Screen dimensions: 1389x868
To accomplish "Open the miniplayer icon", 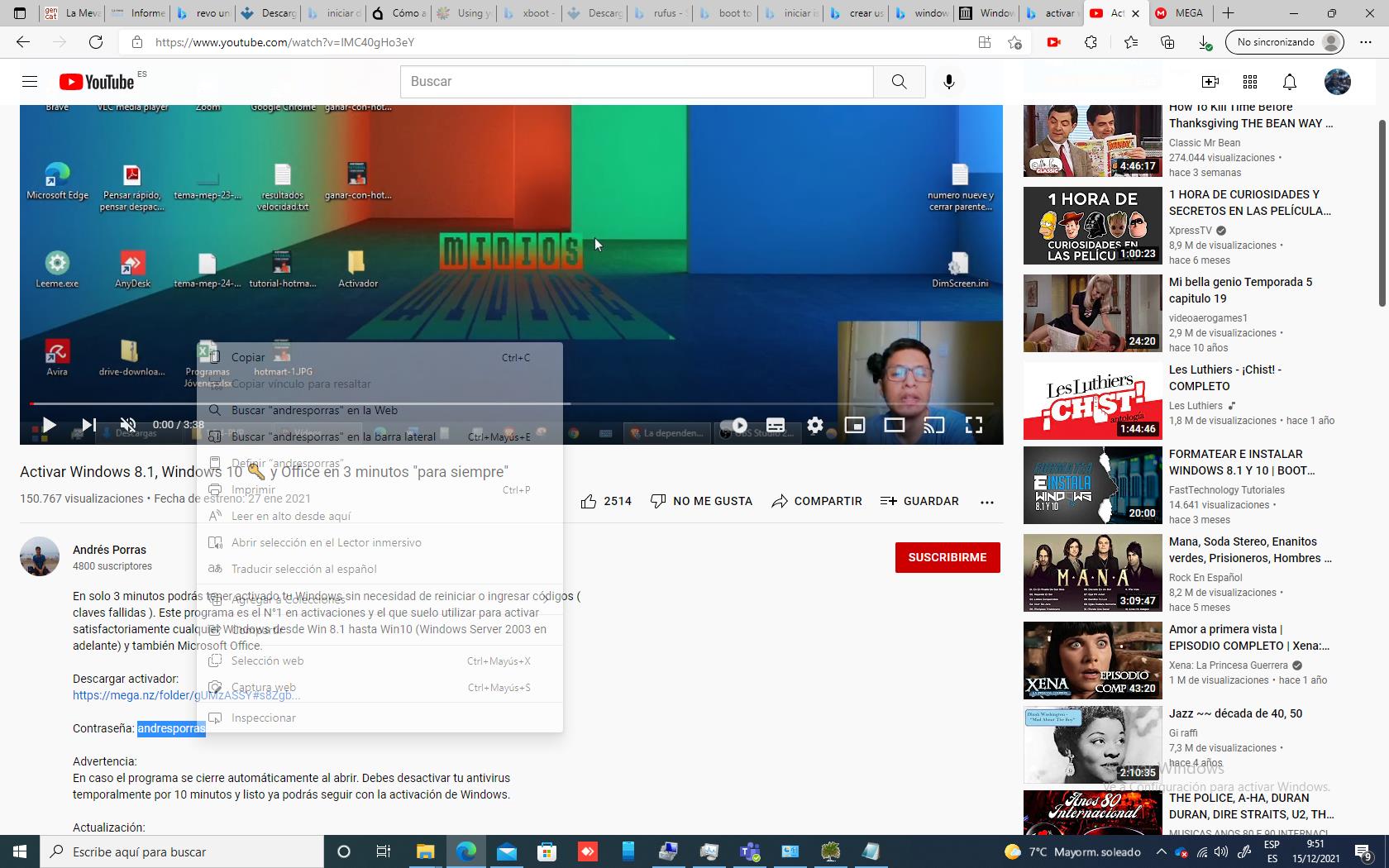I will click(855, 425).
